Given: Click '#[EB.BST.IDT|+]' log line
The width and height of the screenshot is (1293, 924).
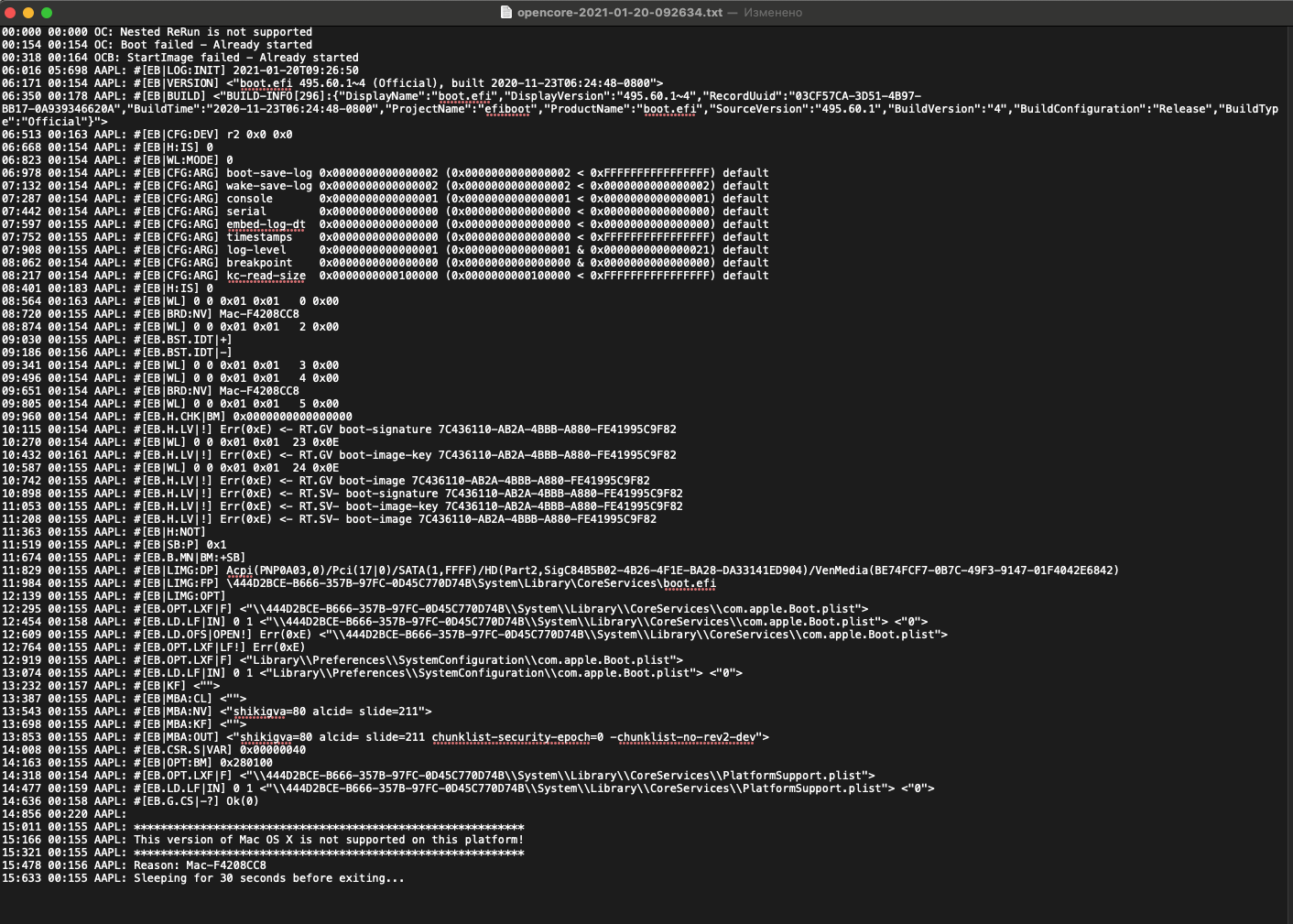Looking at the screenshot, I should click(x=117, y=340).
